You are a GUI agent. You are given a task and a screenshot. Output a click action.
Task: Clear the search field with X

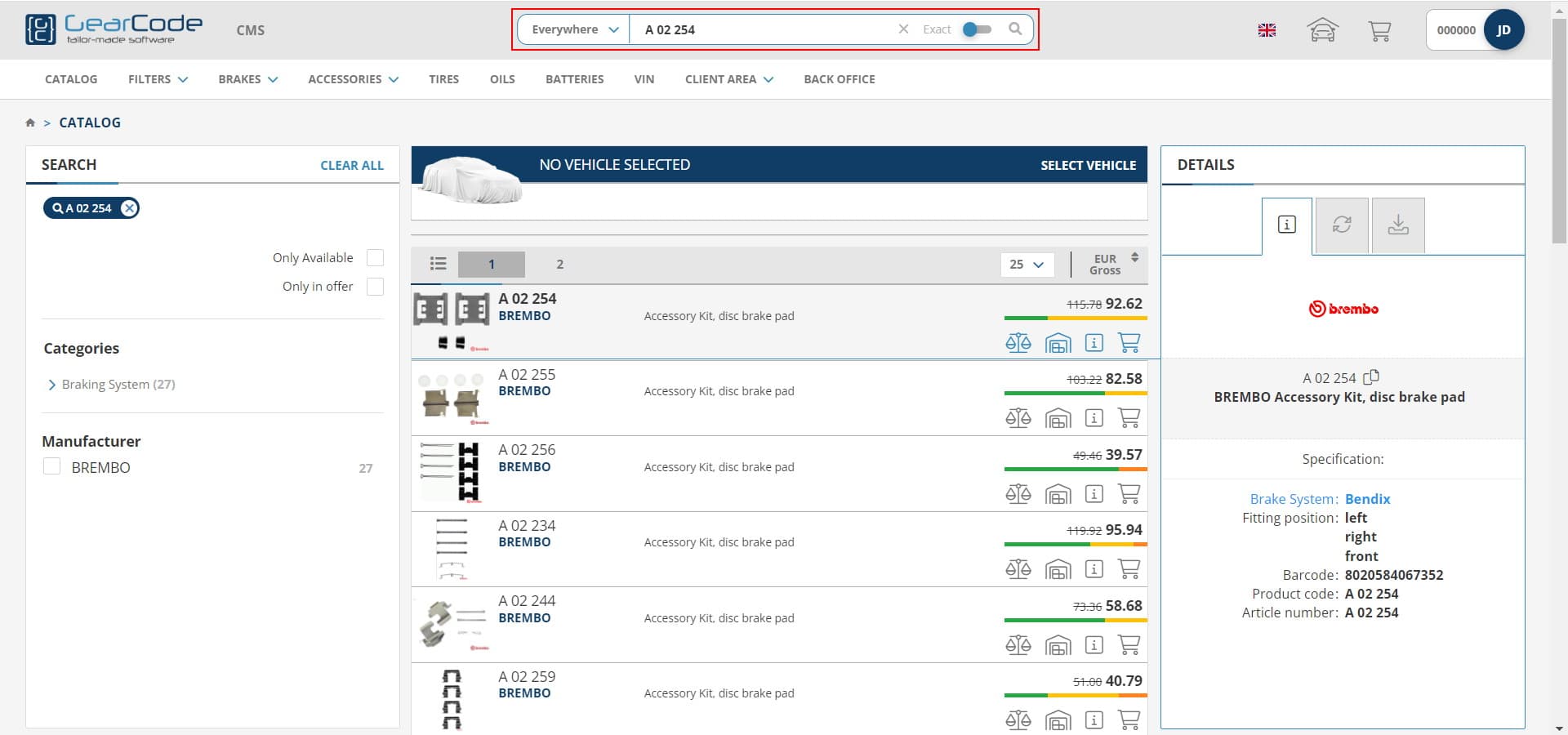903,29
